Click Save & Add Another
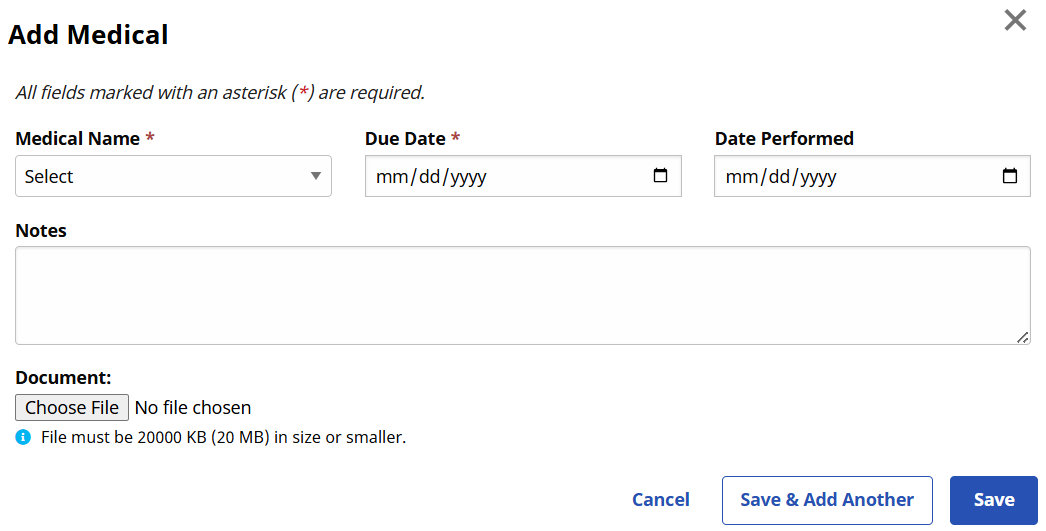This screenshot has width=1046, height=531. click(x=827, y=500)
